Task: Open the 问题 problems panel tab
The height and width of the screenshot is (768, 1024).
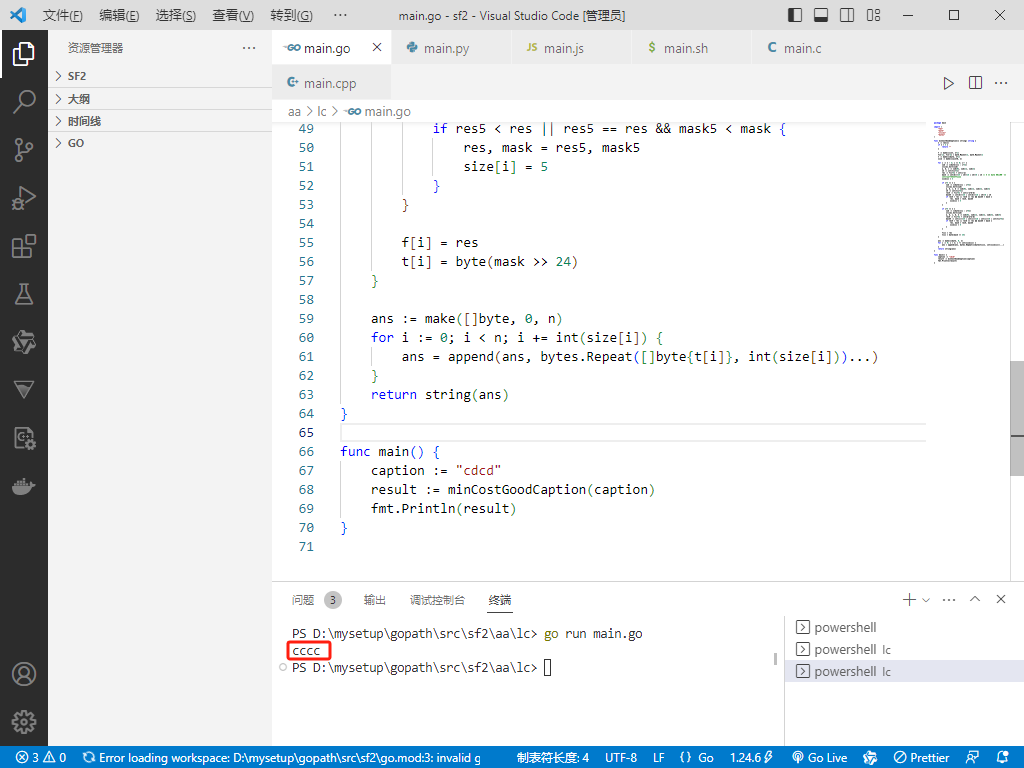Action: pyautogui.click(x=303, y=600)
